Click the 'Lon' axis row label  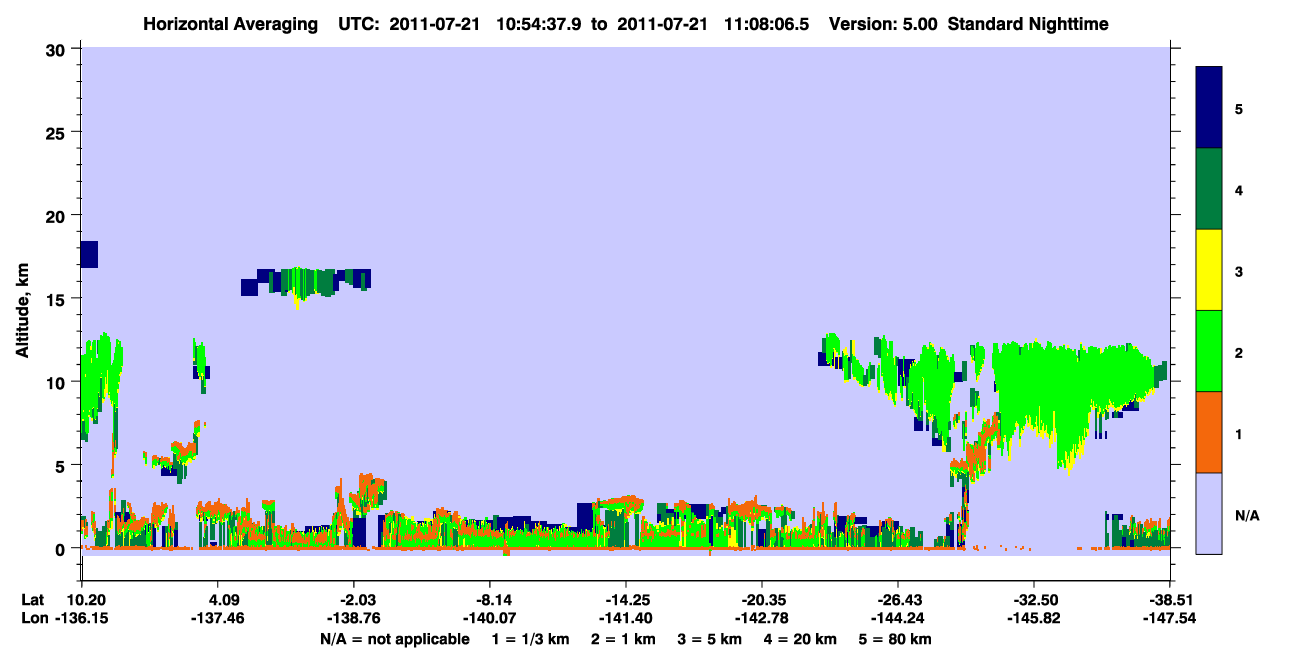click(33, 619)
